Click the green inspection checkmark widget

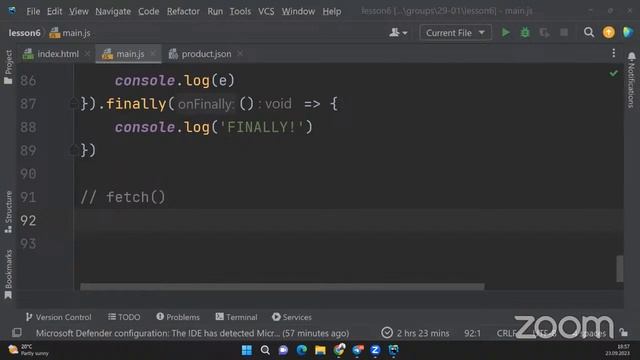(613, 73)
